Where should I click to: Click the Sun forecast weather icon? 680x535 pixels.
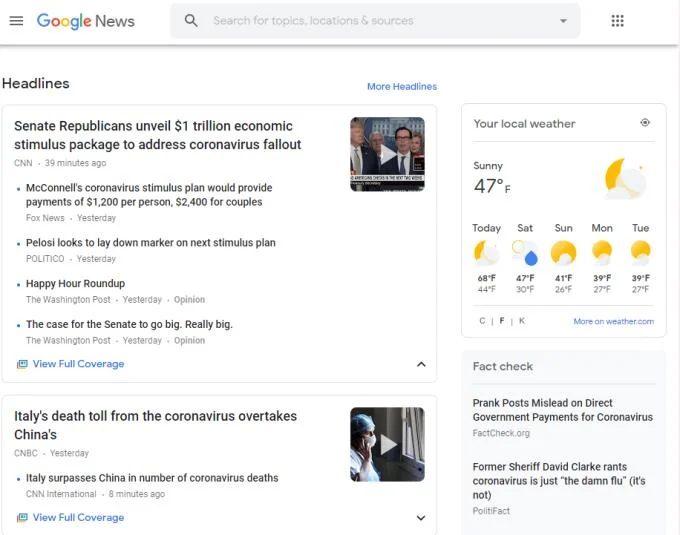tap(563, 253)
